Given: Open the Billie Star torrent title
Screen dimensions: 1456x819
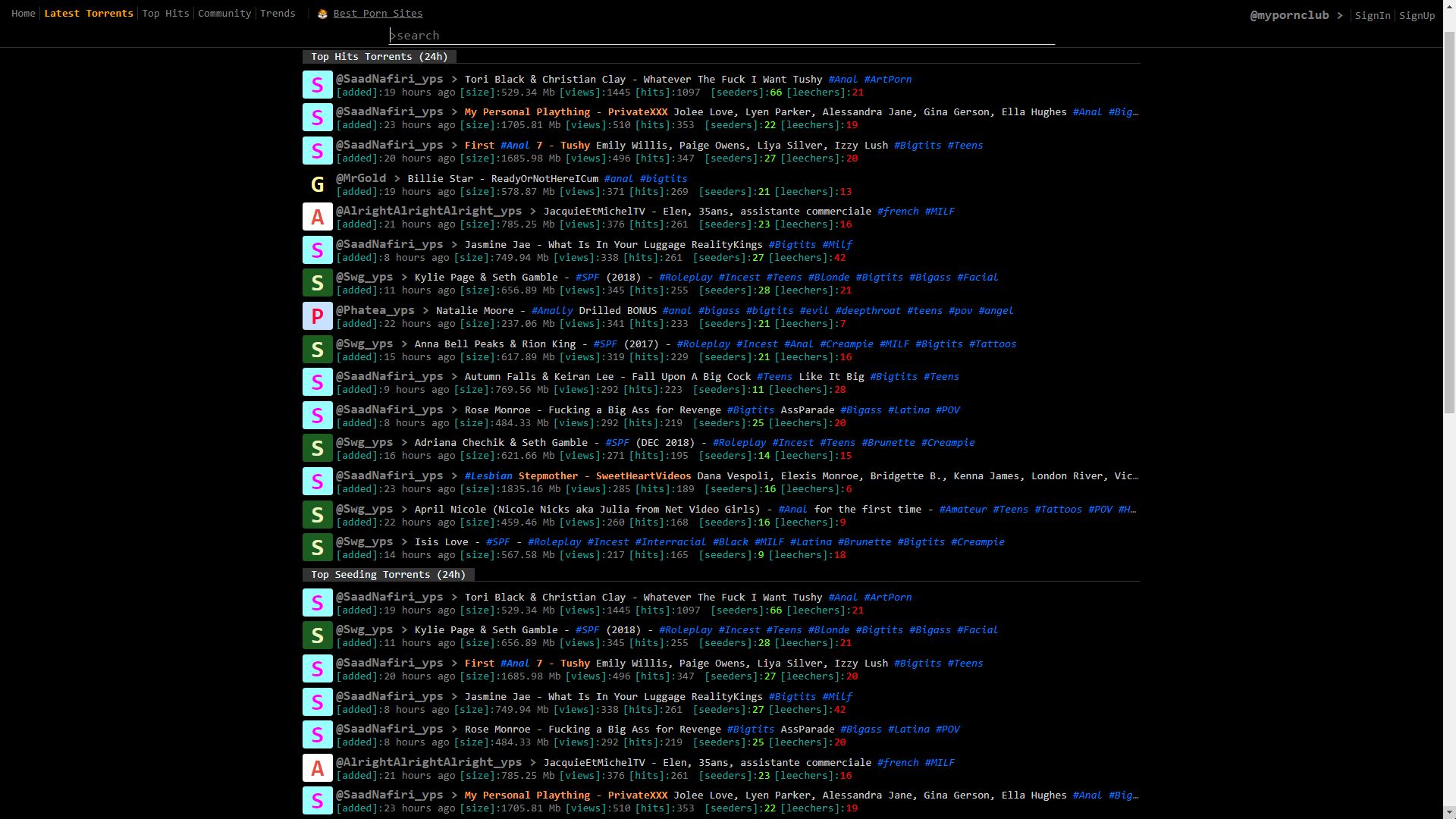Looking at the screenshot, I should point(503,179).
